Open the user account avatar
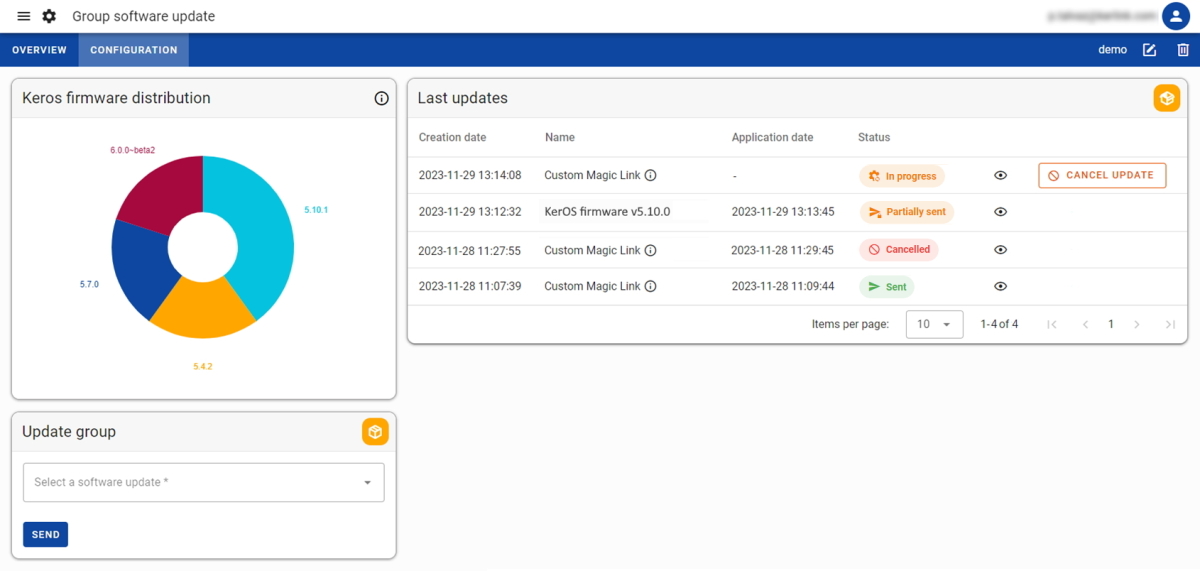The width and height of the screenshot is (1200, 571). pos(1175,16)
